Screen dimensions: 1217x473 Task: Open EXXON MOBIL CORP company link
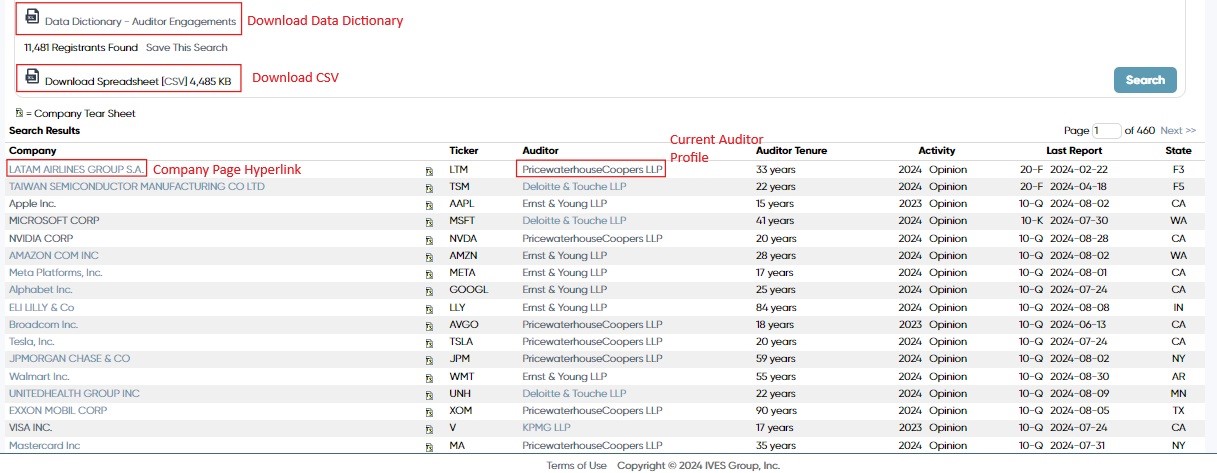click(x=58, y=410)
